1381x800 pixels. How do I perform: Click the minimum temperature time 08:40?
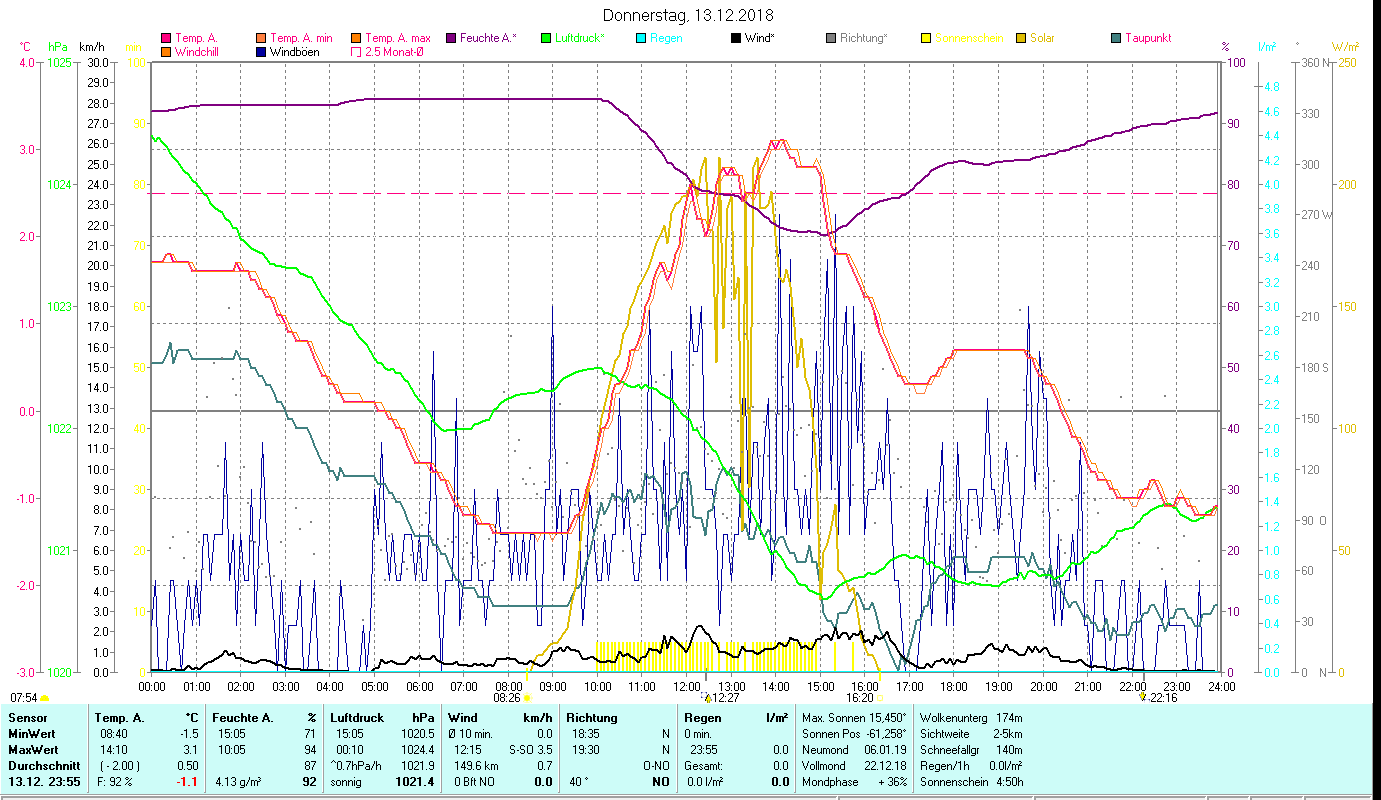[x=112, y=734]
